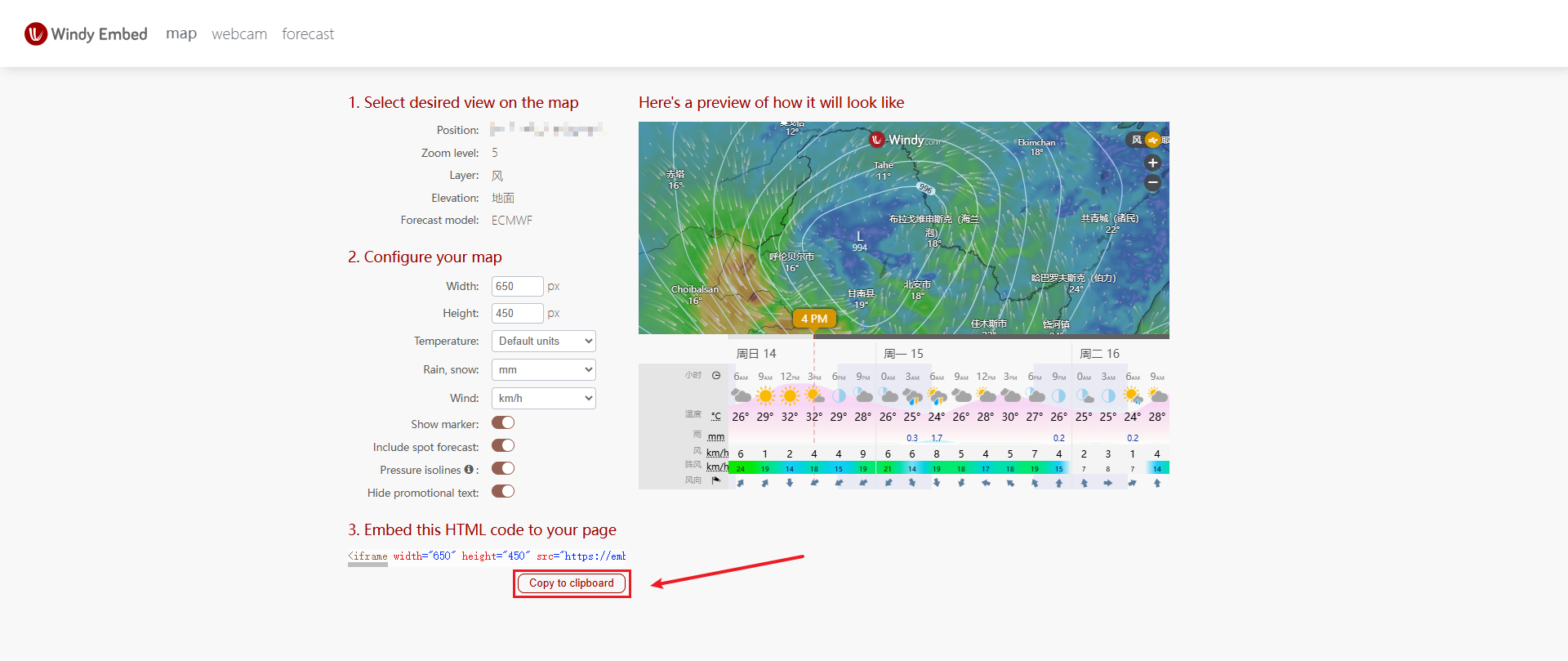Zoom out the map with minus button
1568x661 pixels.
(x=1152, y=183)
